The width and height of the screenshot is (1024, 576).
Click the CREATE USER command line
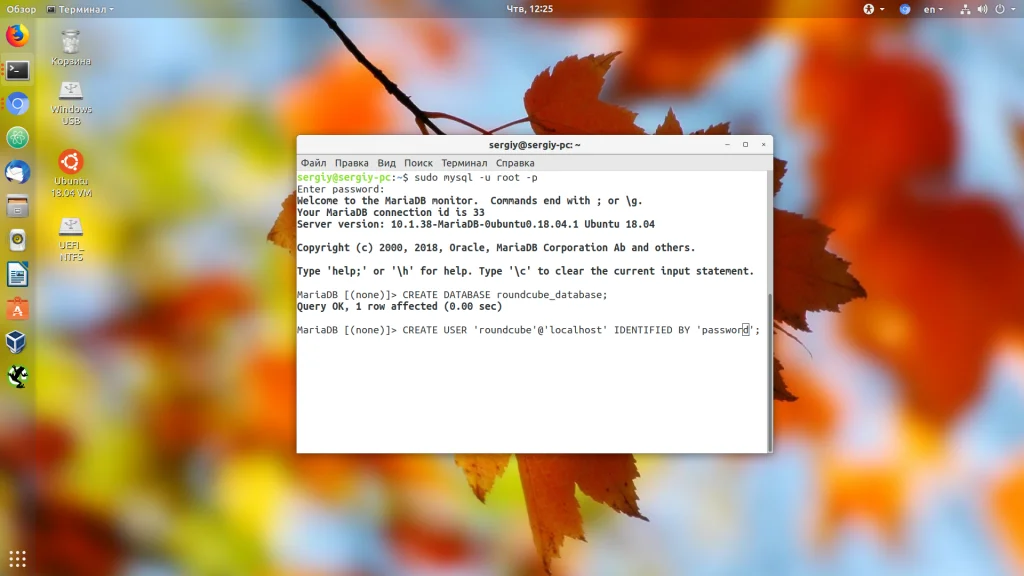click(528, 330)
